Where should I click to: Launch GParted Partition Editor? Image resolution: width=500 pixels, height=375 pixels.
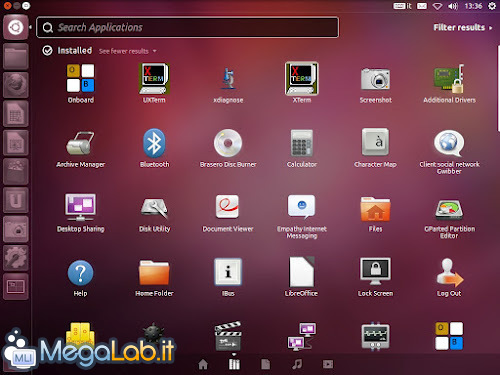(x=449, y=218)
